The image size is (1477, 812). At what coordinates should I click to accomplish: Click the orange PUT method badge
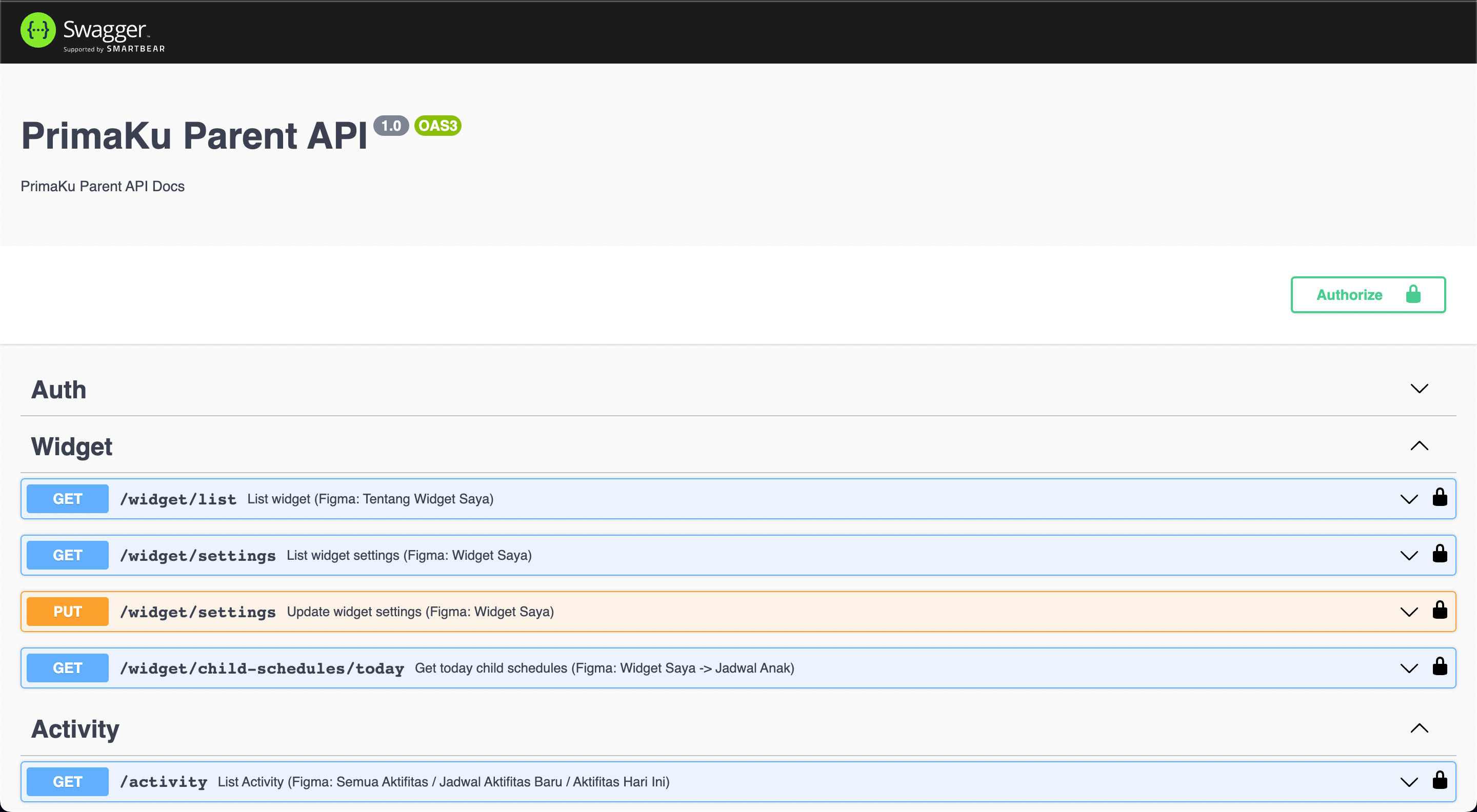[x=68, y=612]
